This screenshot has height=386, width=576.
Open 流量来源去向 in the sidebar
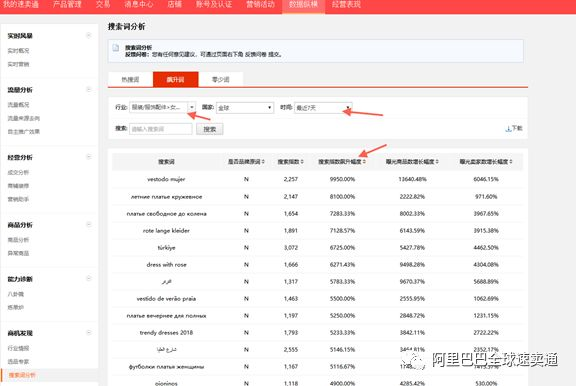coord(24,118)
